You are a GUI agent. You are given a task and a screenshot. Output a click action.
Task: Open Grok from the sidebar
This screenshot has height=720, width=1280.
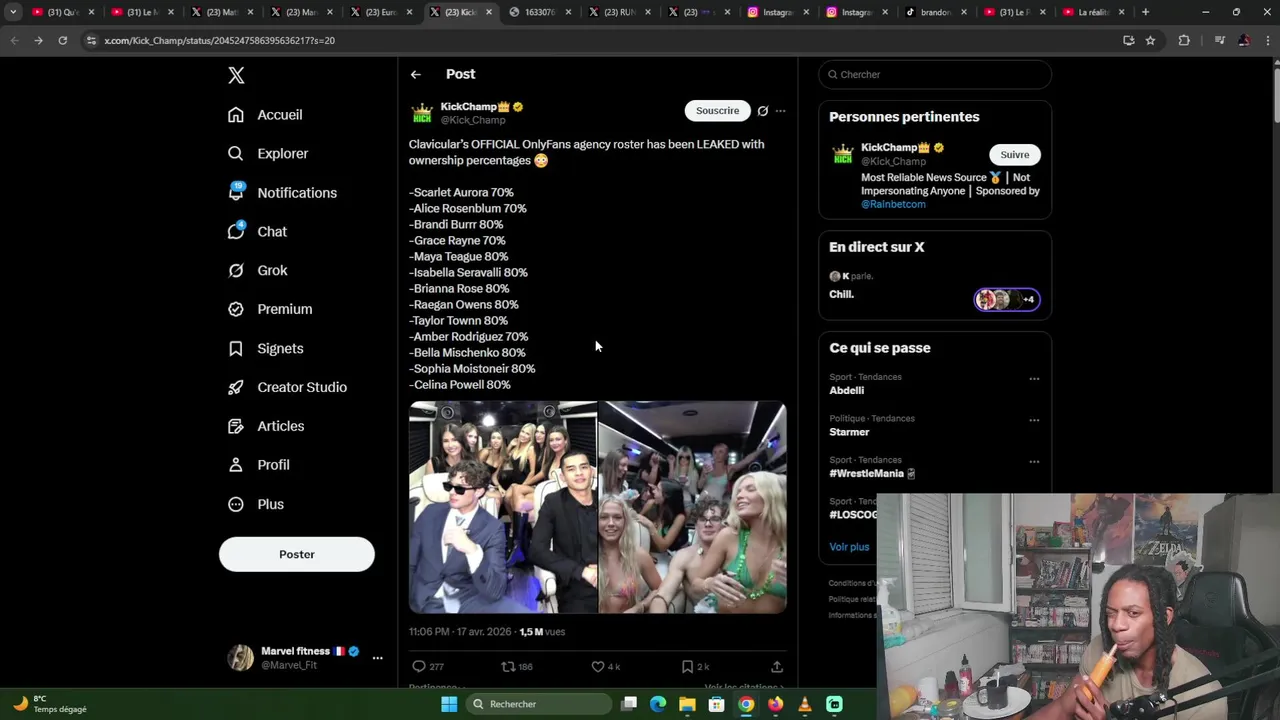click(258, 271)
